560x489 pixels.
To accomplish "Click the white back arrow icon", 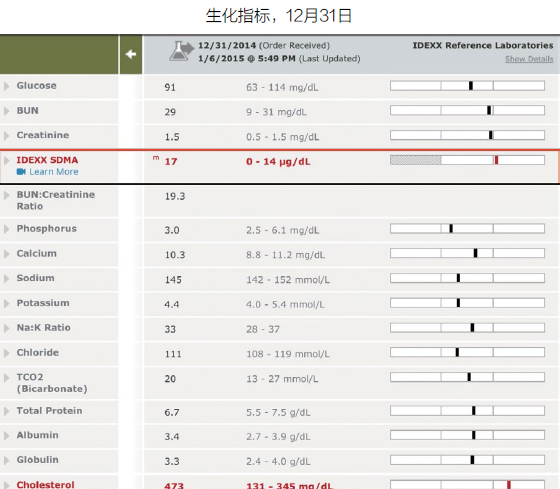I will click(131, 54).
